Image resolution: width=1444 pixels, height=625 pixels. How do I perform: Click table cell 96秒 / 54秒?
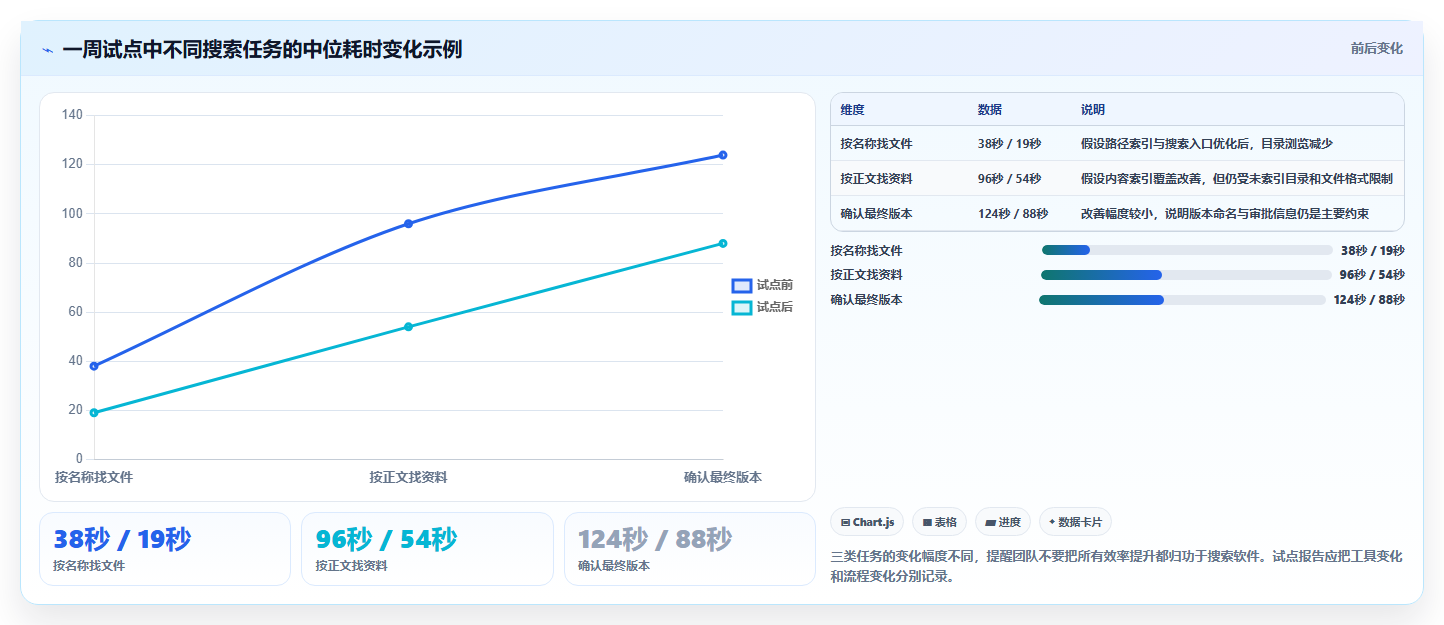pos(1009,179)
